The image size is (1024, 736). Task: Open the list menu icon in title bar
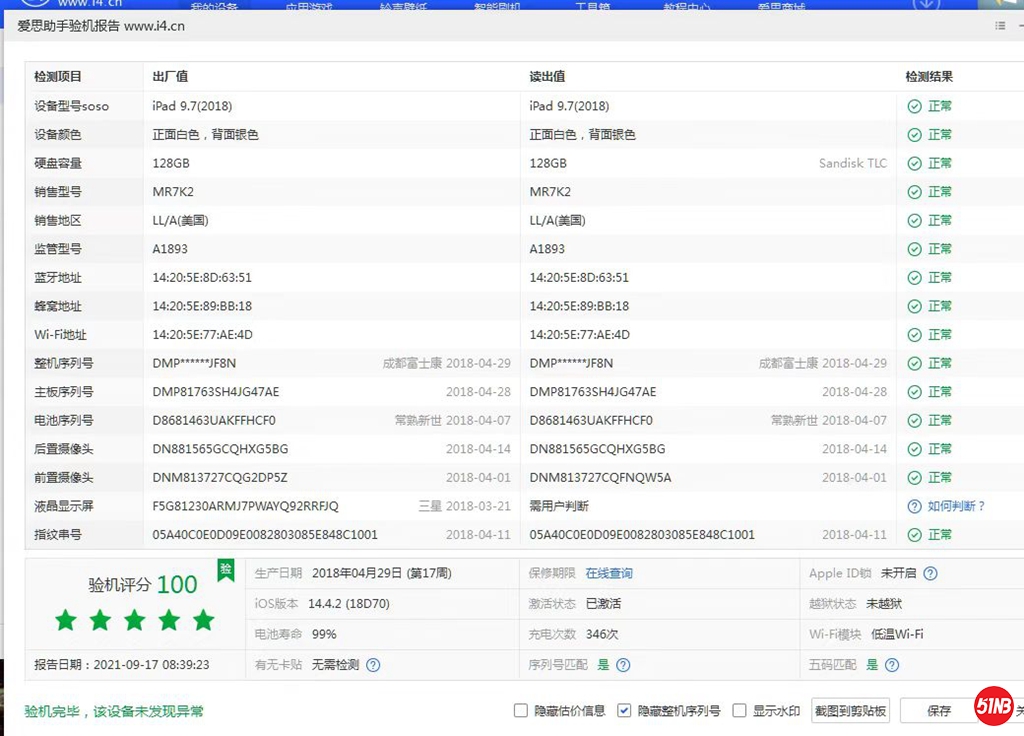1000,26
